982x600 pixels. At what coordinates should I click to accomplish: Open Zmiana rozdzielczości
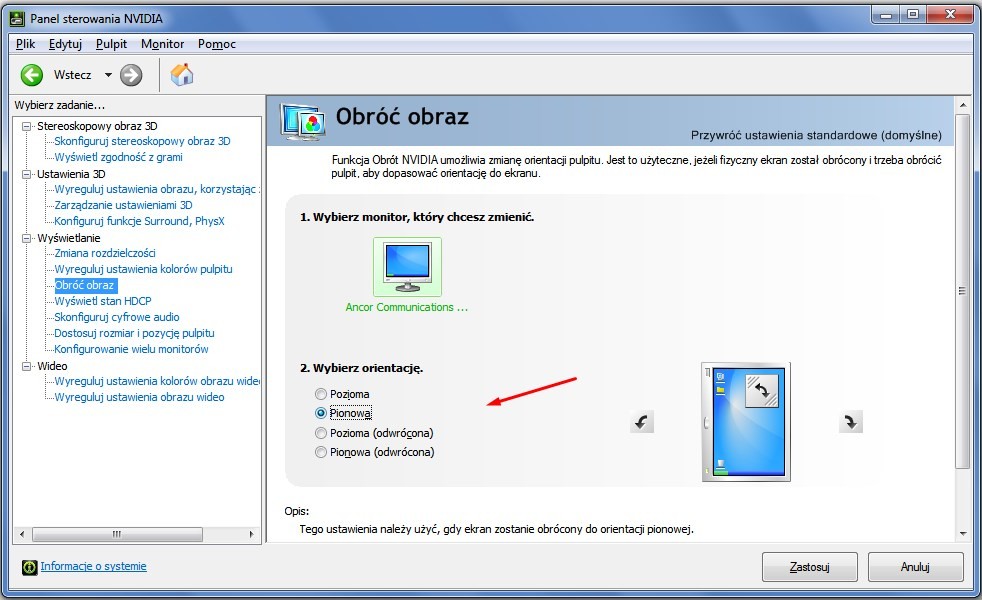coord(105,253)
